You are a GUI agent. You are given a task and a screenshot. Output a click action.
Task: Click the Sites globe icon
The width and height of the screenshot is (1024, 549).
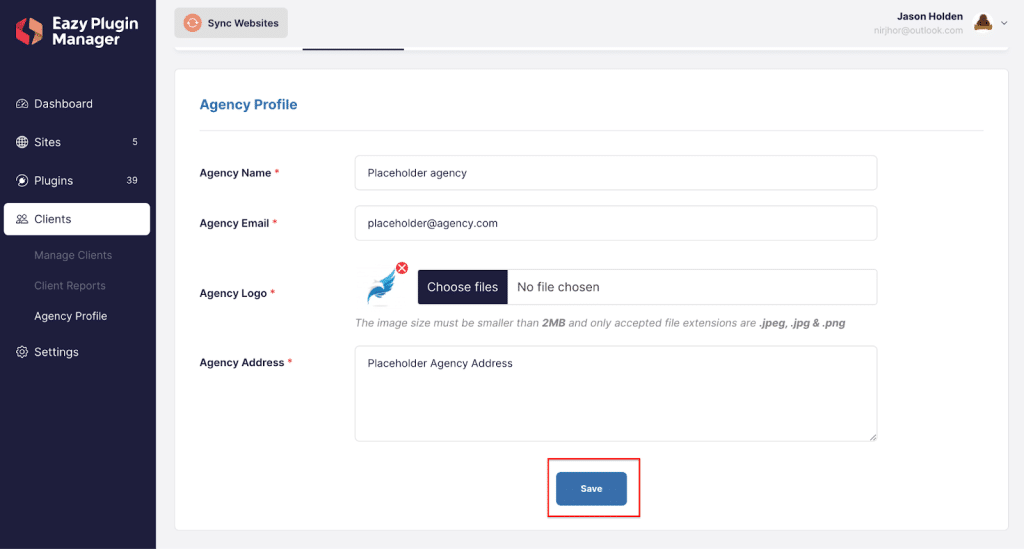tap(22, 142)
